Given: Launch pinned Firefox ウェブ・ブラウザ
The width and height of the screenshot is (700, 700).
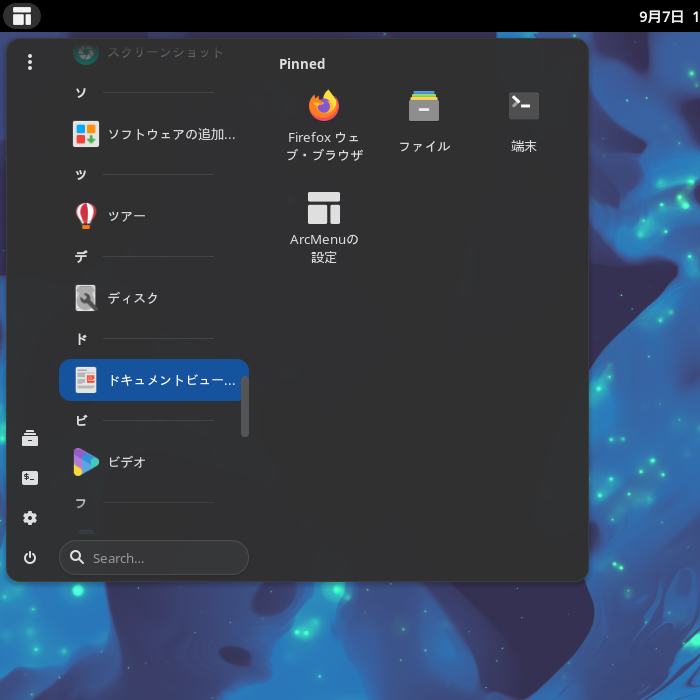Looking at the screenshot, I should pos(324,125).
